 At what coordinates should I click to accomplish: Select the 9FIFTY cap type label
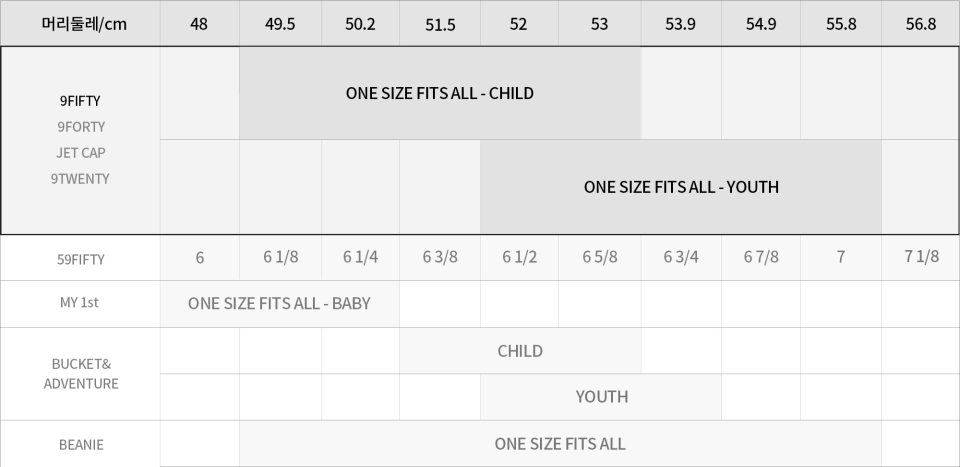pyautogui.click(x=80, y=101)
